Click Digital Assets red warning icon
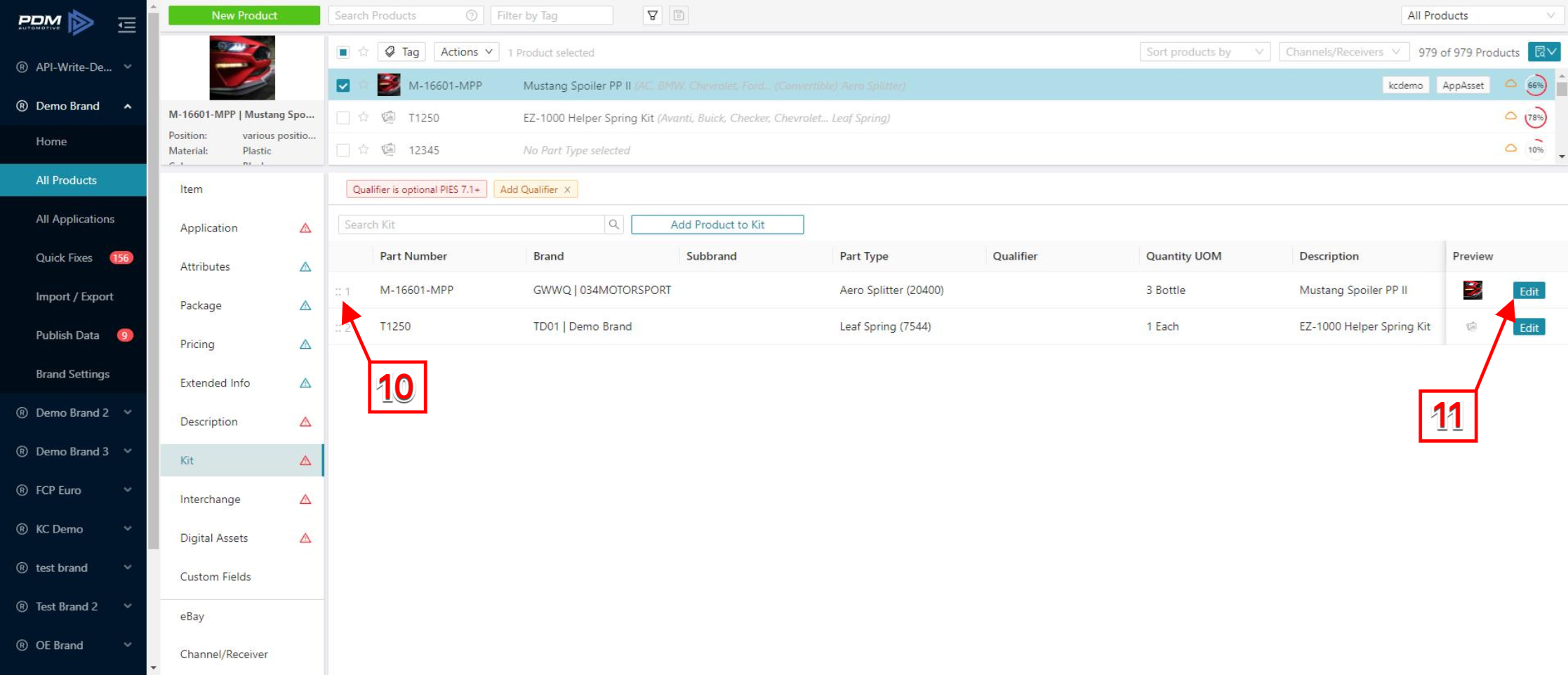The width and height of the screenshot is (1568, 675). pos(305,538)
